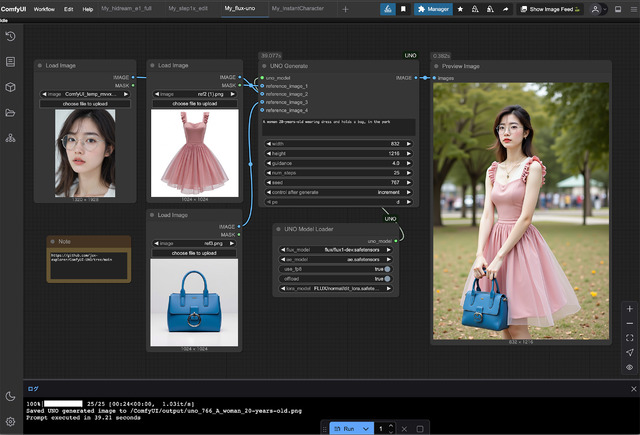Open control after generate increment combo
The width and height of the screenshot is (640, 435).
(338, 192)
